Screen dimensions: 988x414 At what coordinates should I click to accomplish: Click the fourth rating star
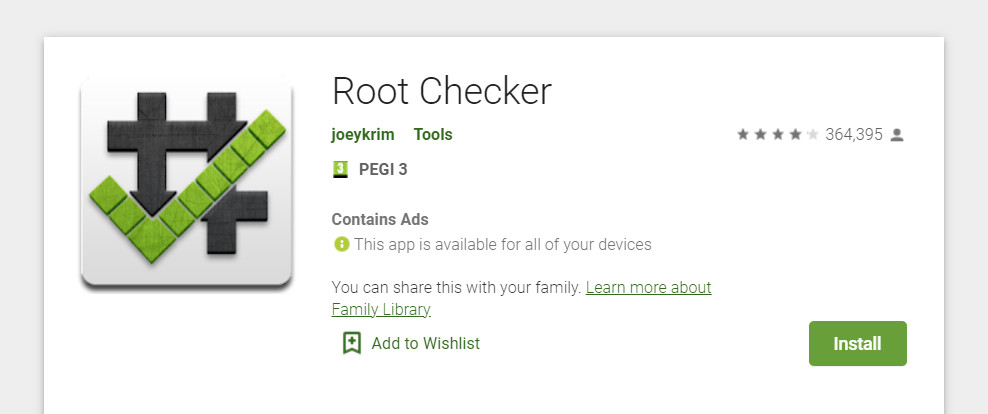click(x=796, y=134)
